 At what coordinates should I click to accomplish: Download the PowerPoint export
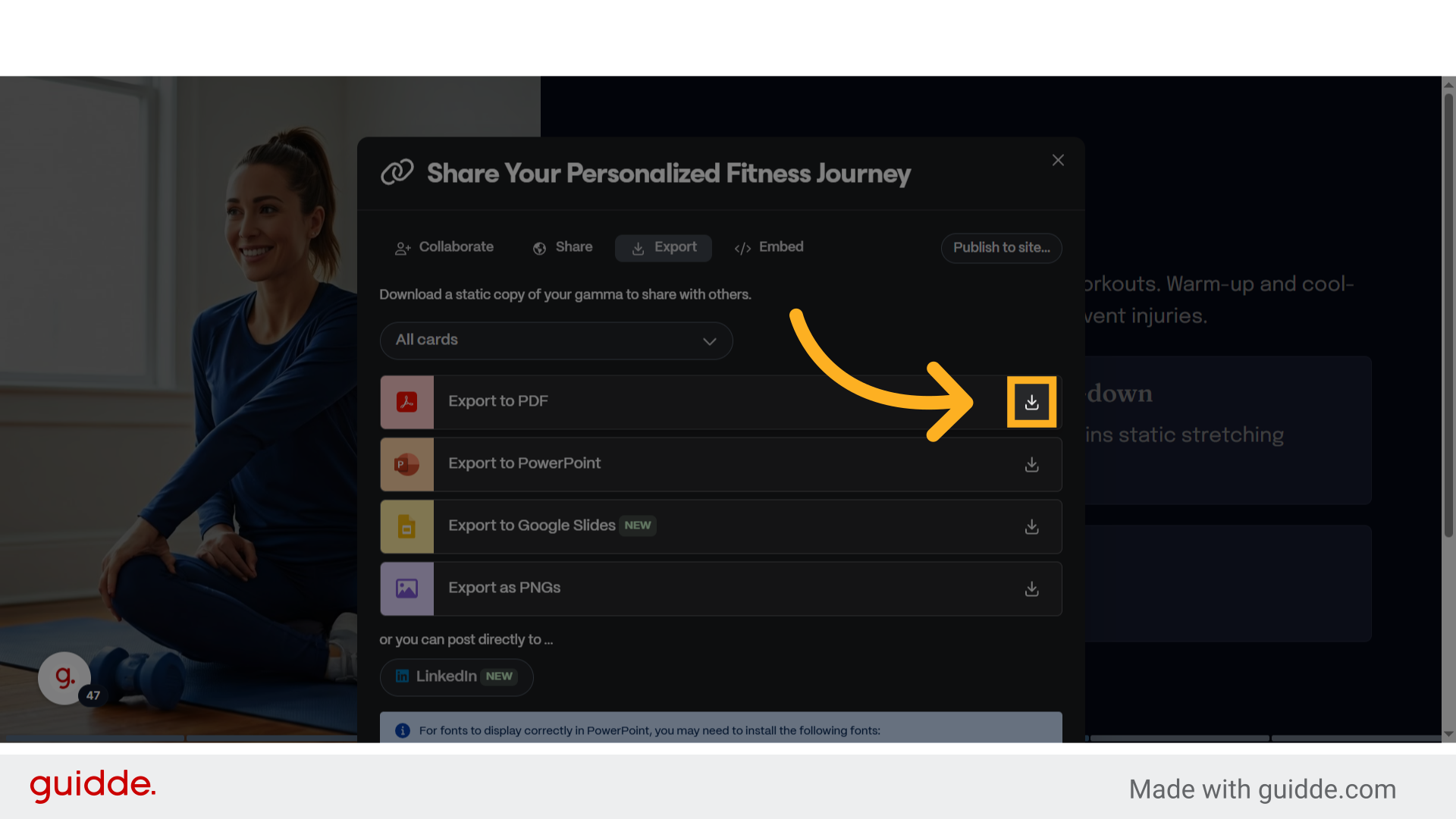pyautogui.click(x=1031, y=464)
